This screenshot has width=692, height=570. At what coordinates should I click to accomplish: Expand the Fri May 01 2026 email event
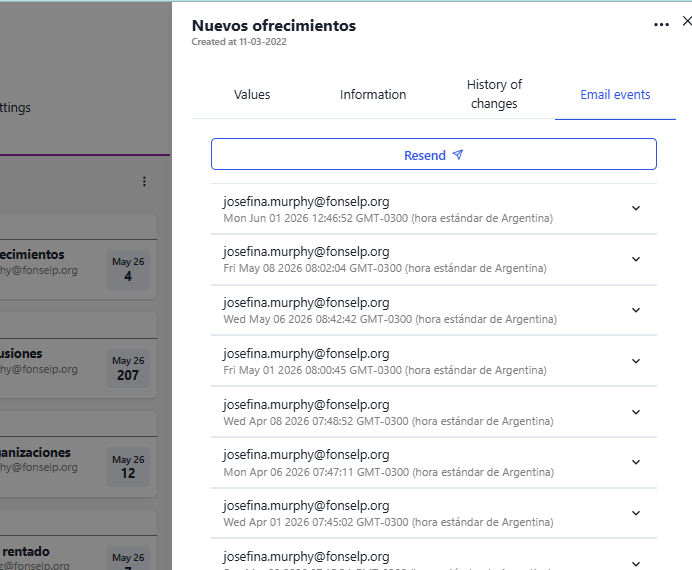(636, 361)
